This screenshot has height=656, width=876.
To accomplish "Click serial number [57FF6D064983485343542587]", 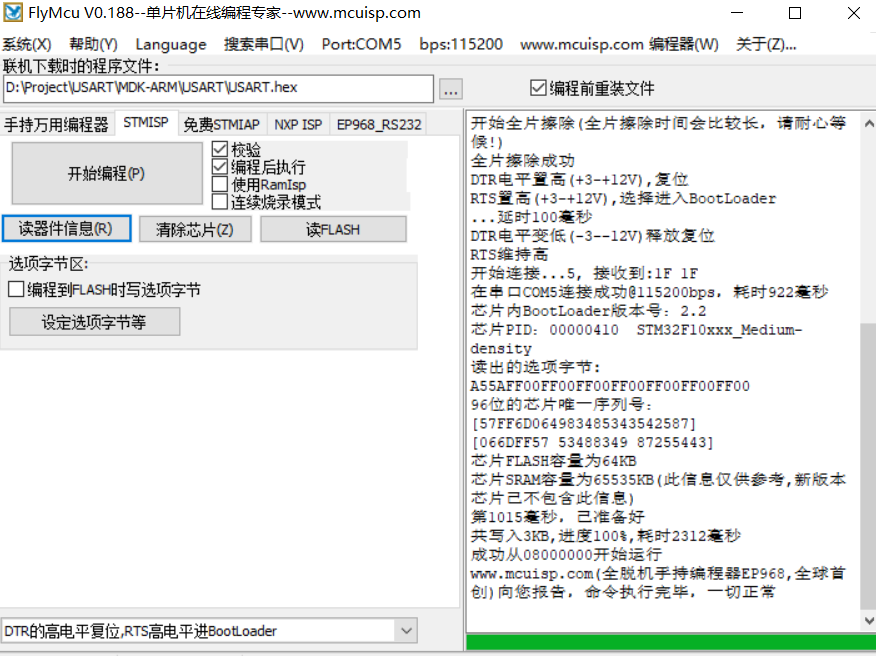I will tap(584, 424).
